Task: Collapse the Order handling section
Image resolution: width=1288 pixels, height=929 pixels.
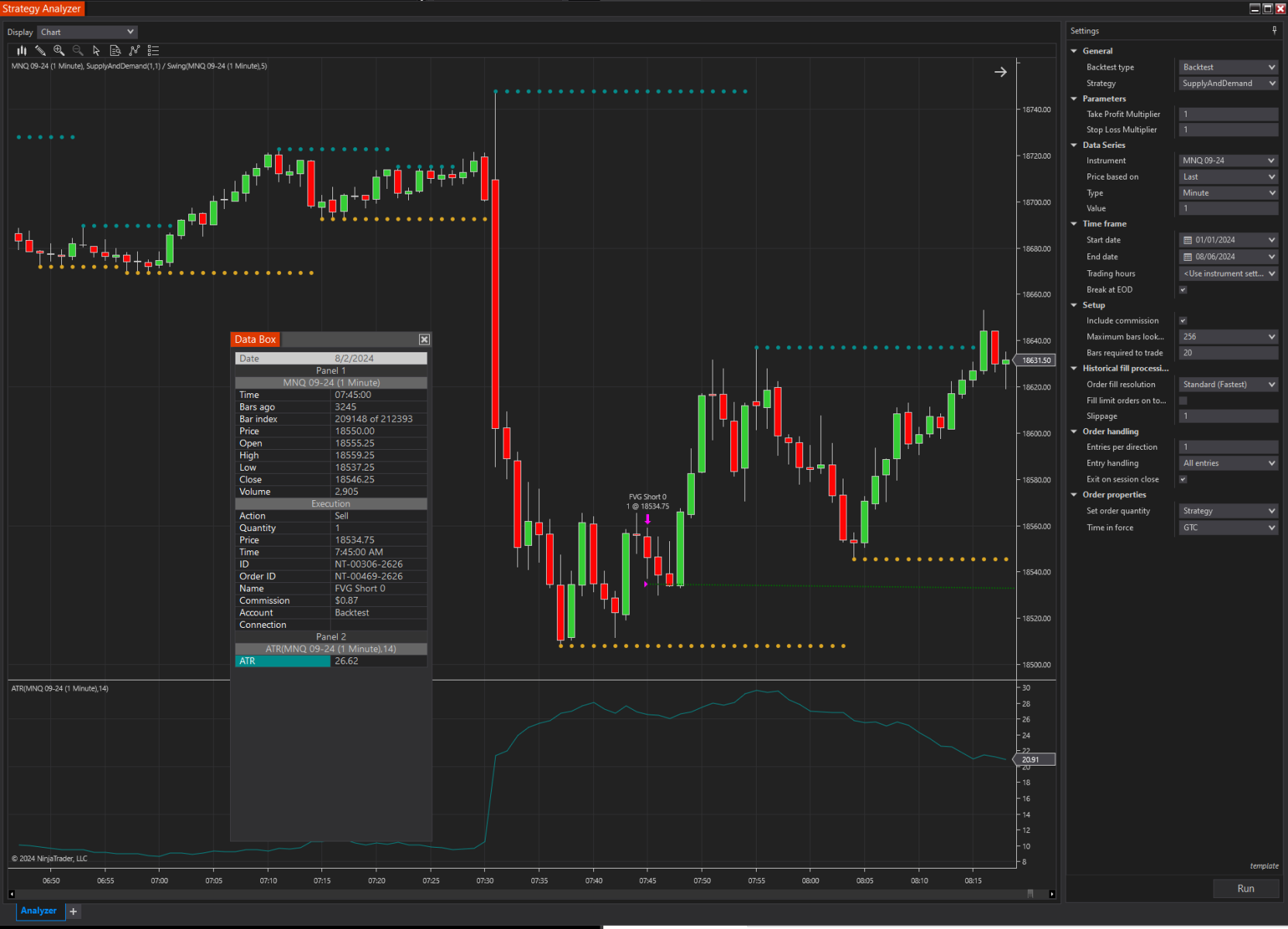Action: coord(1074,432)
